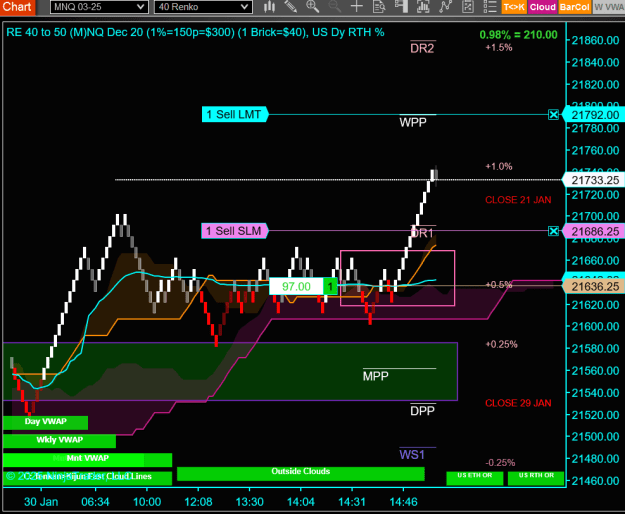
Task: Toggle the W VWA button
Action: (x=608, y=7)
